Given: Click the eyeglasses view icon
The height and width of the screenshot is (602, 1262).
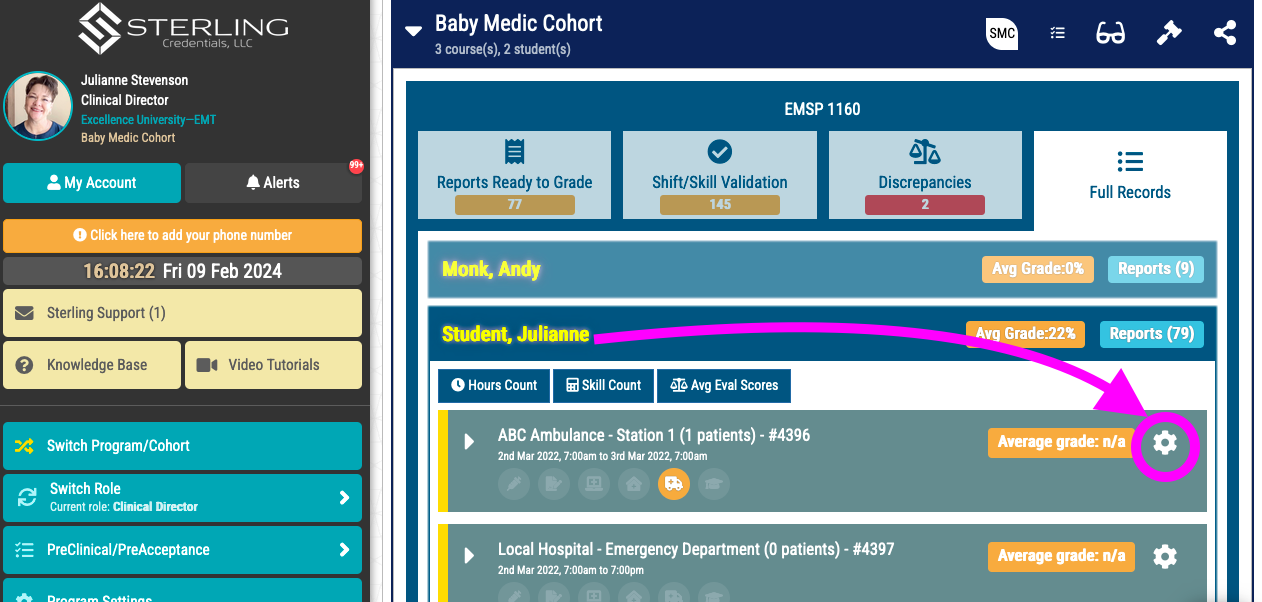Looking at the screenshot, I should pyautogui.click(x=1110, y=32).
